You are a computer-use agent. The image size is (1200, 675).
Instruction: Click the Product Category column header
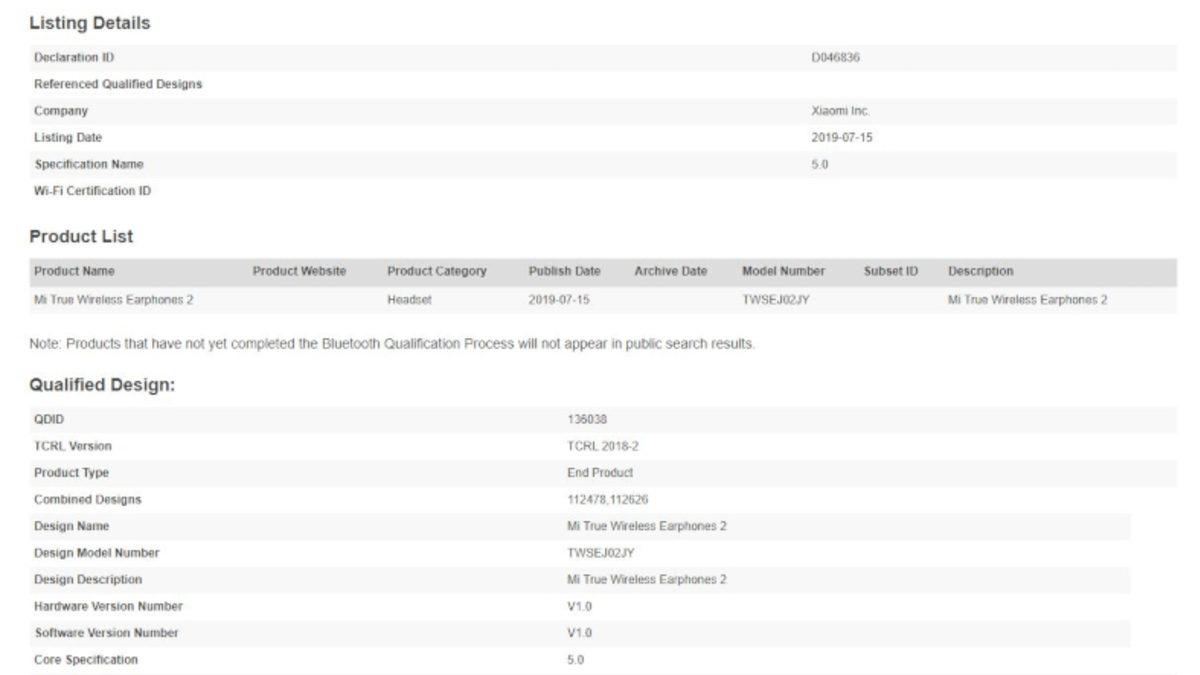[x=436, y=271]
